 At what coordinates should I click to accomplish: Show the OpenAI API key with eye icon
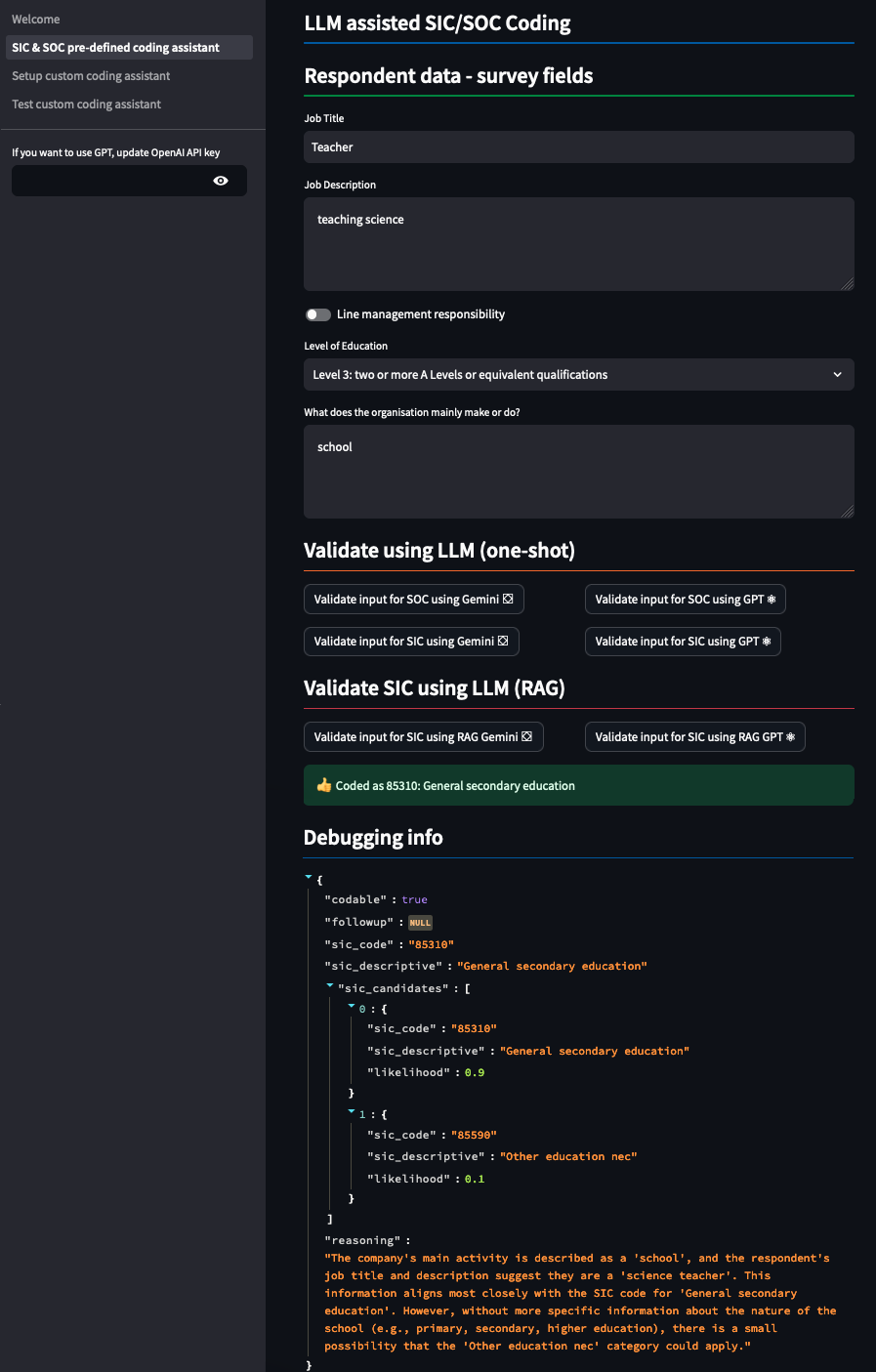coord(221,181)
